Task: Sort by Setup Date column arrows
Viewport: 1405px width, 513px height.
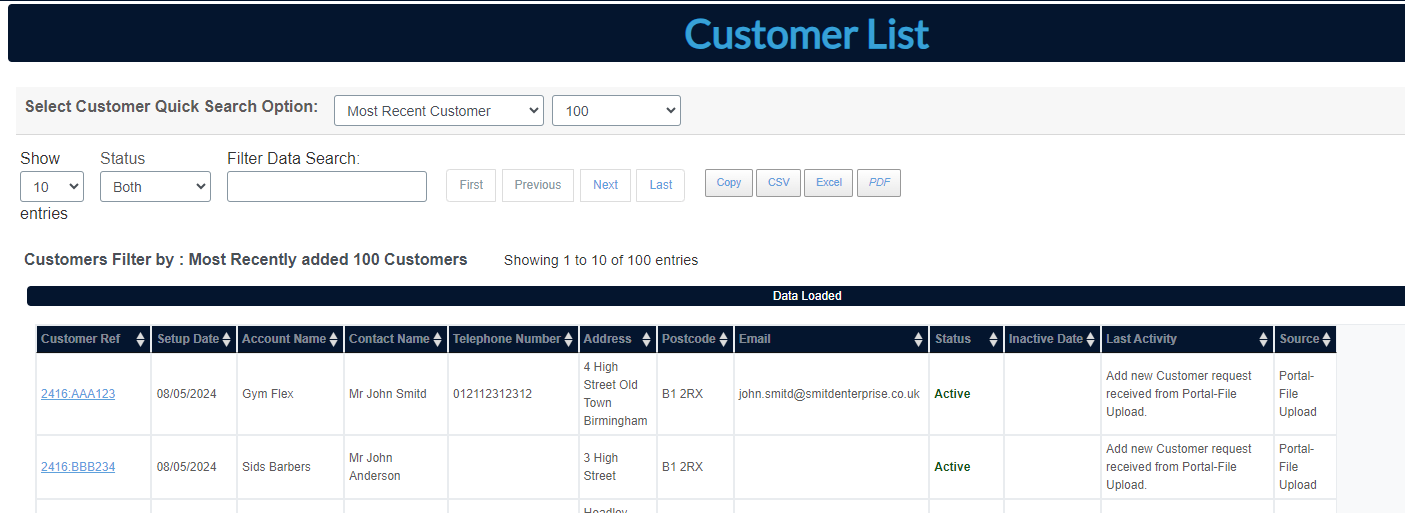Action: pyautogui.click(x=227, y=340)
